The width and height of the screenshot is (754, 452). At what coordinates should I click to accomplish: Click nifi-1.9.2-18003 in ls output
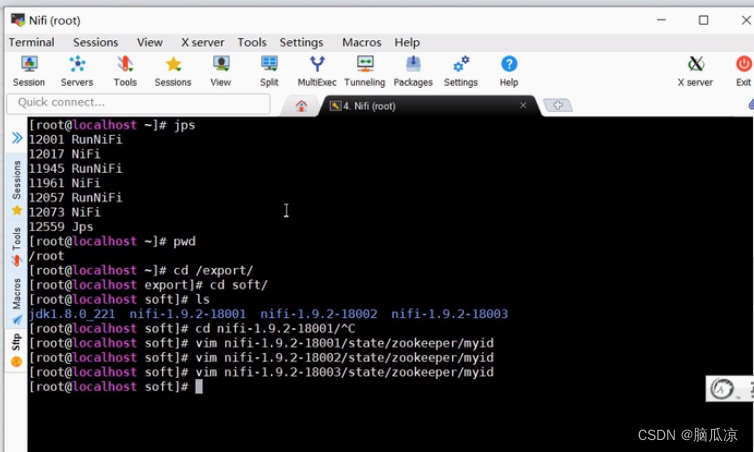pos(450,314)
